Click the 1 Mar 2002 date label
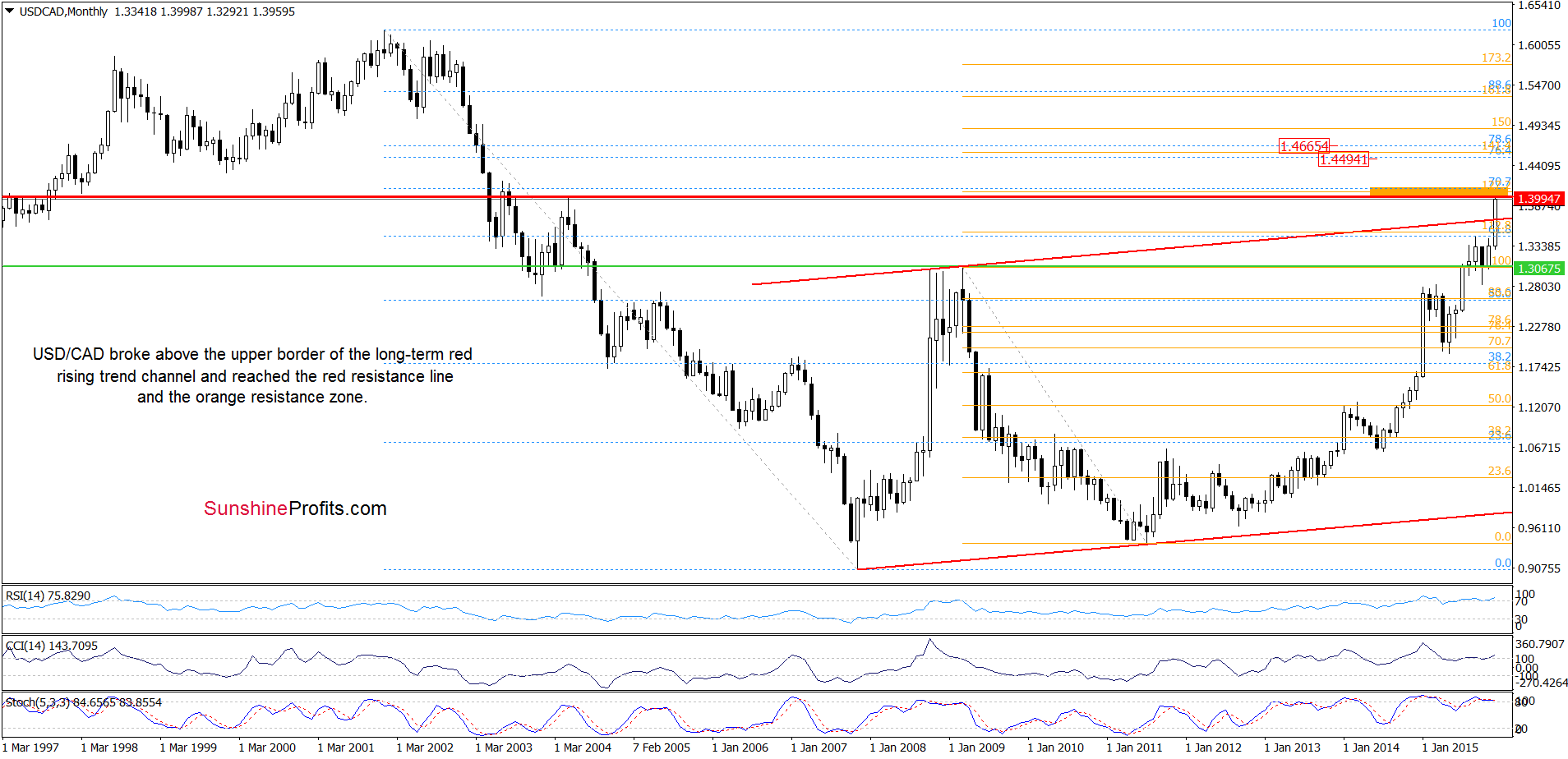Screen dimensions: 1568x759 [425, 747]
